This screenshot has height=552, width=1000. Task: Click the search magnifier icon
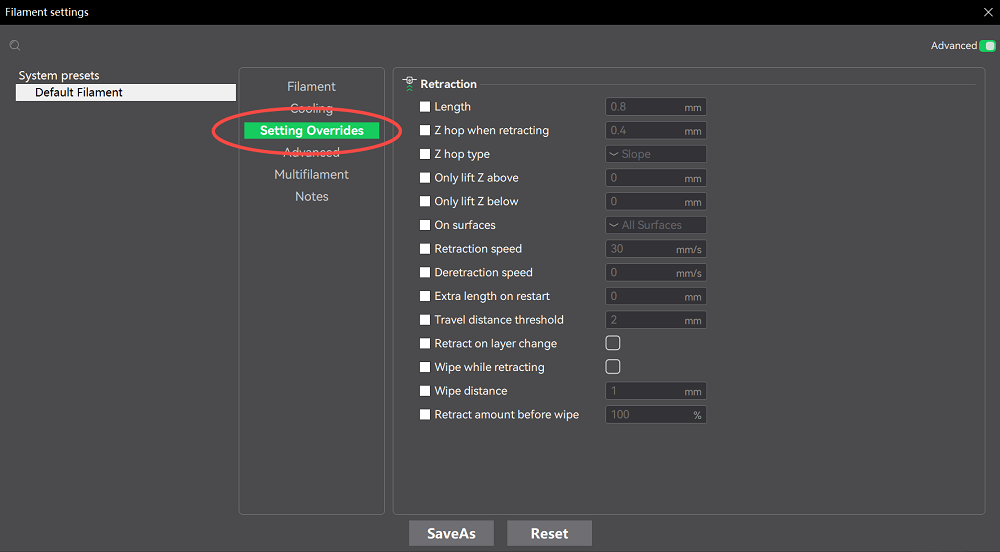[15, 46]
